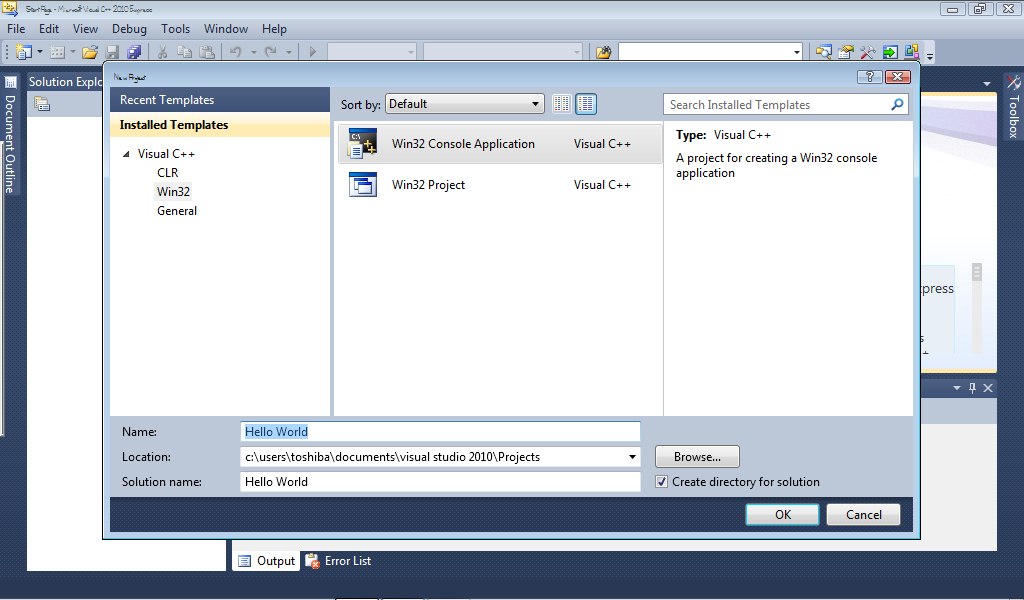Click the OK button

[782, 514]
